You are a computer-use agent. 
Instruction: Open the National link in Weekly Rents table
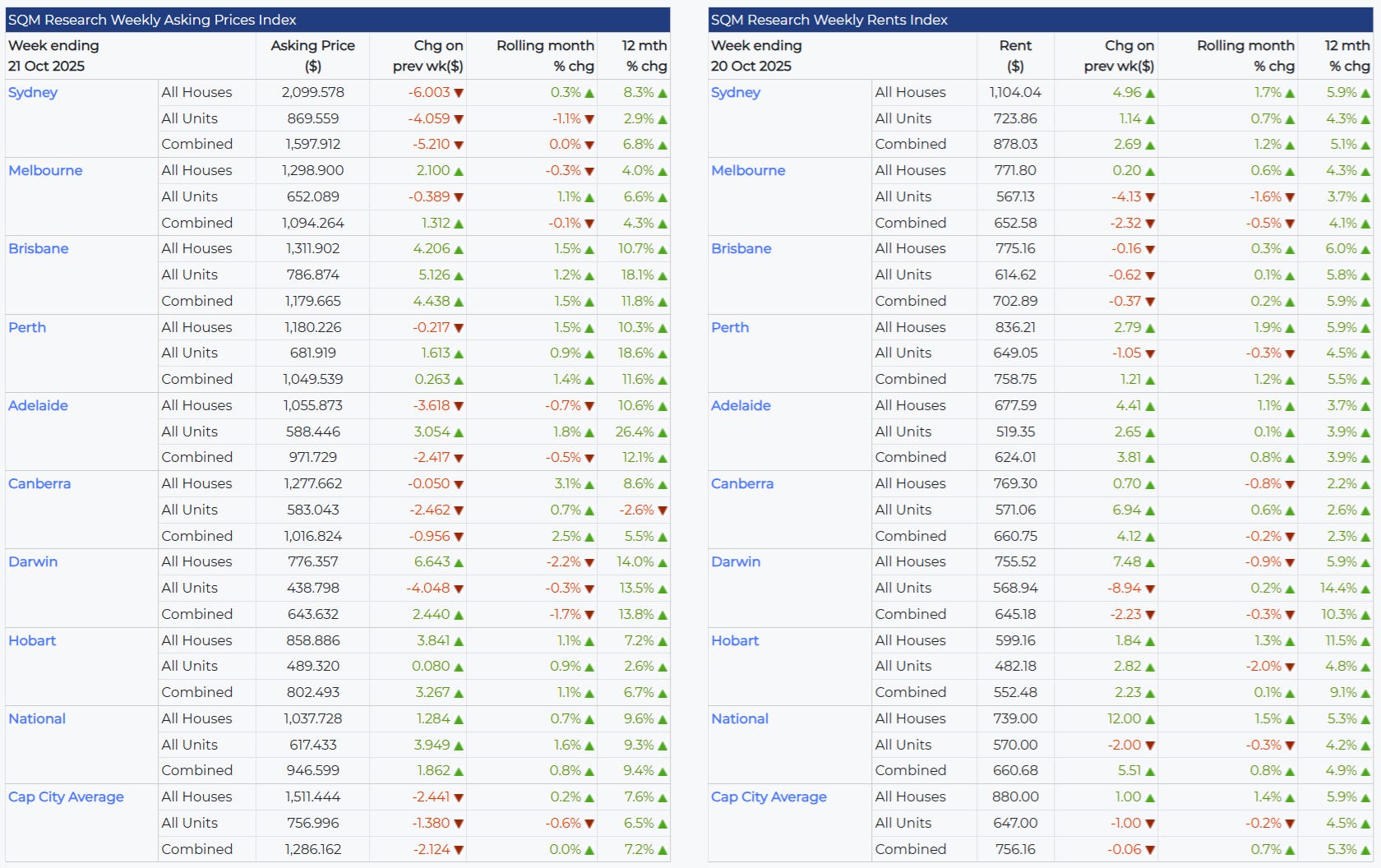tap(740, 718)
